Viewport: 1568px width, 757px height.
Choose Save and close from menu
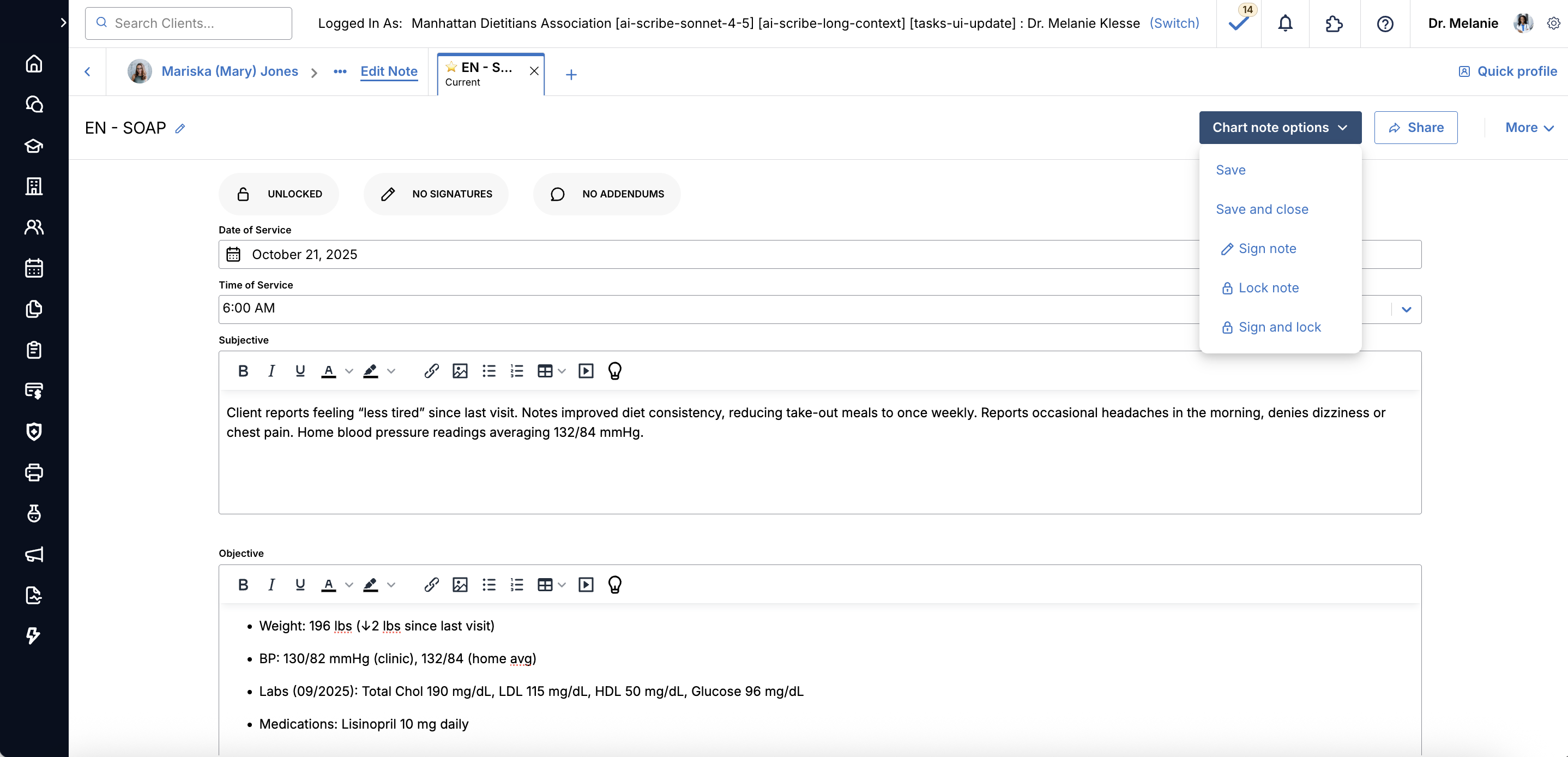(x=1262, y=209)
